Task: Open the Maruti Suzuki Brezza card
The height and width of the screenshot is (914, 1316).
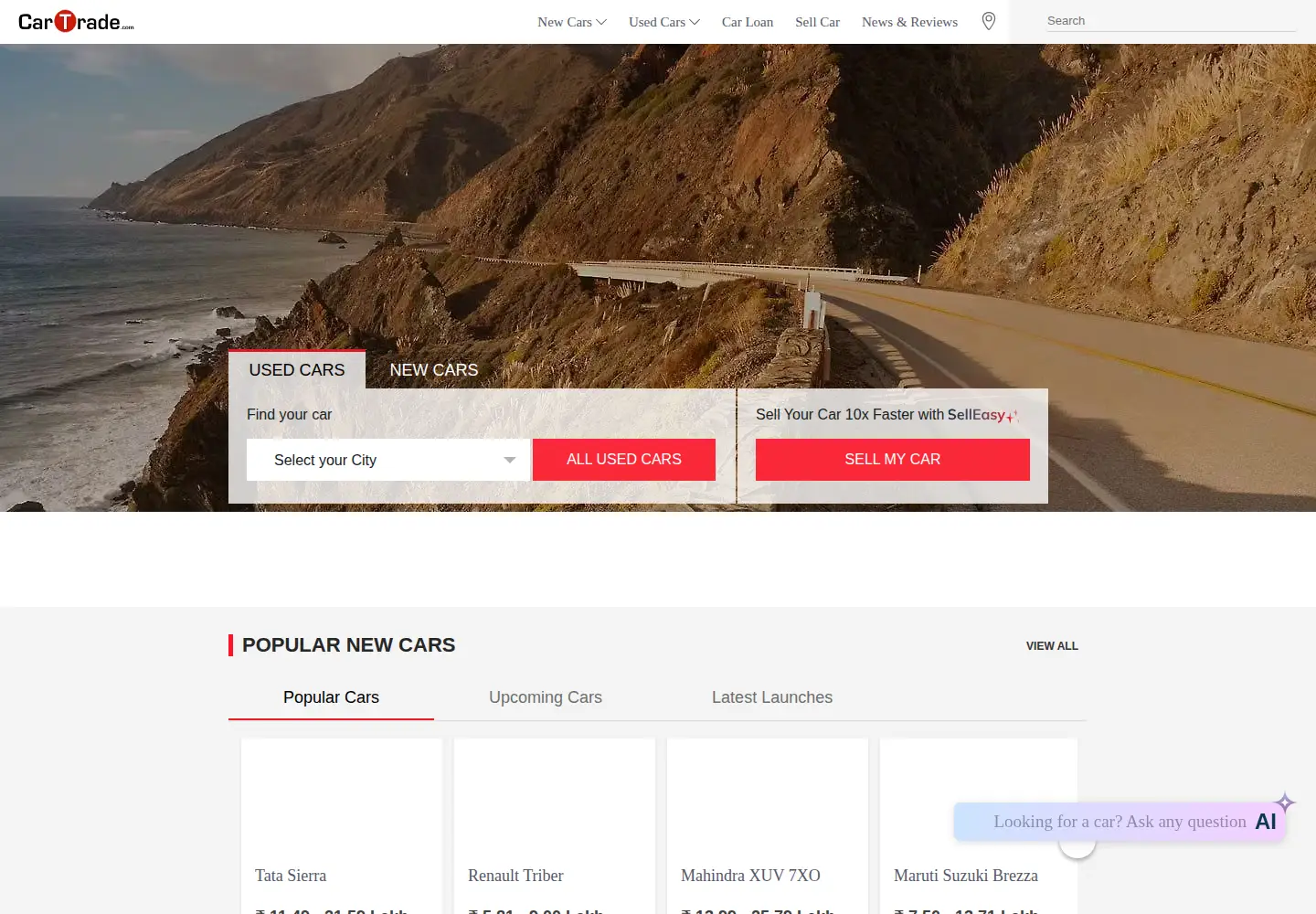Action: pos(979,826)
